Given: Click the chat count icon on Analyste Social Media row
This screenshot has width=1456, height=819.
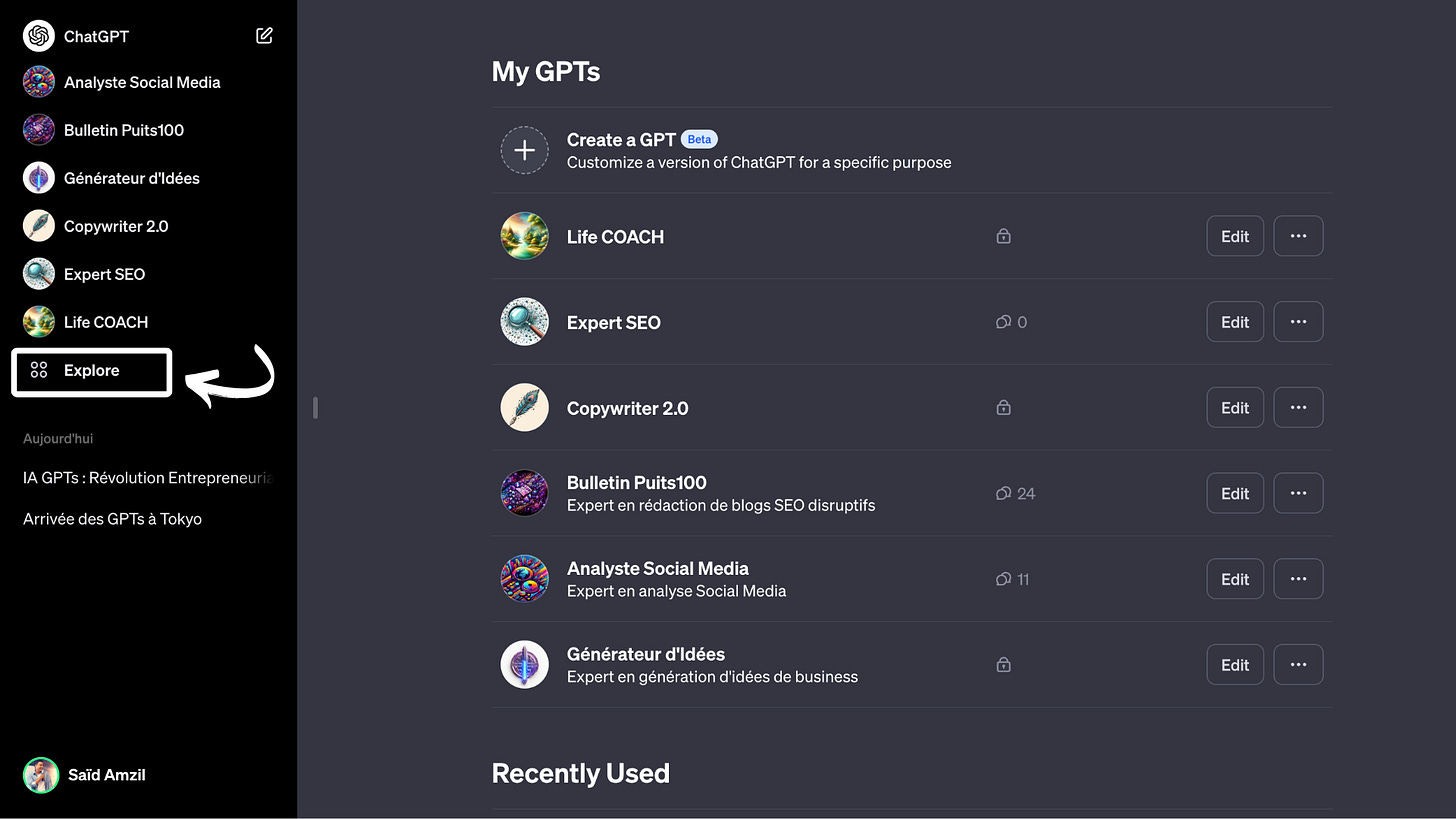Looking at the screenshot, I should click(x=1003, y=579).
